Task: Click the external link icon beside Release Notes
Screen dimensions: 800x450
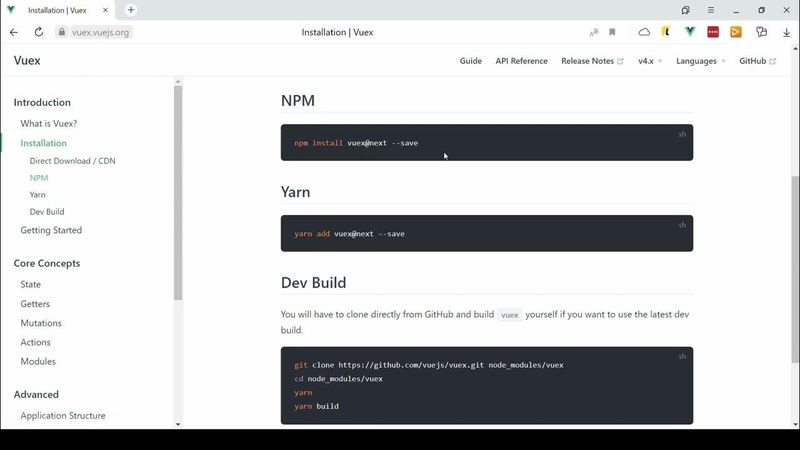Action: (620, 61)
